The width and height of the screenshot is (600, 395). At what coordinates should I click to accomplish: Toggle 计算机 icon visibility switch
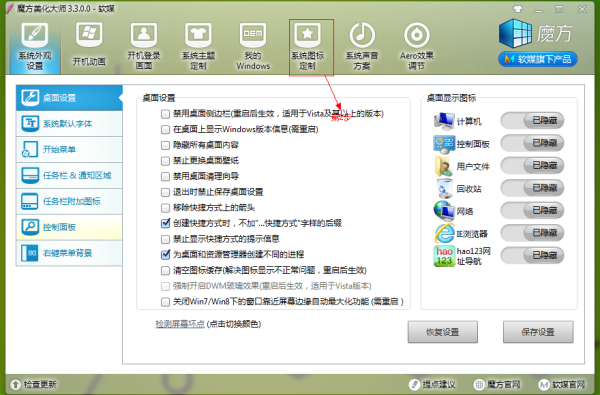532,121
